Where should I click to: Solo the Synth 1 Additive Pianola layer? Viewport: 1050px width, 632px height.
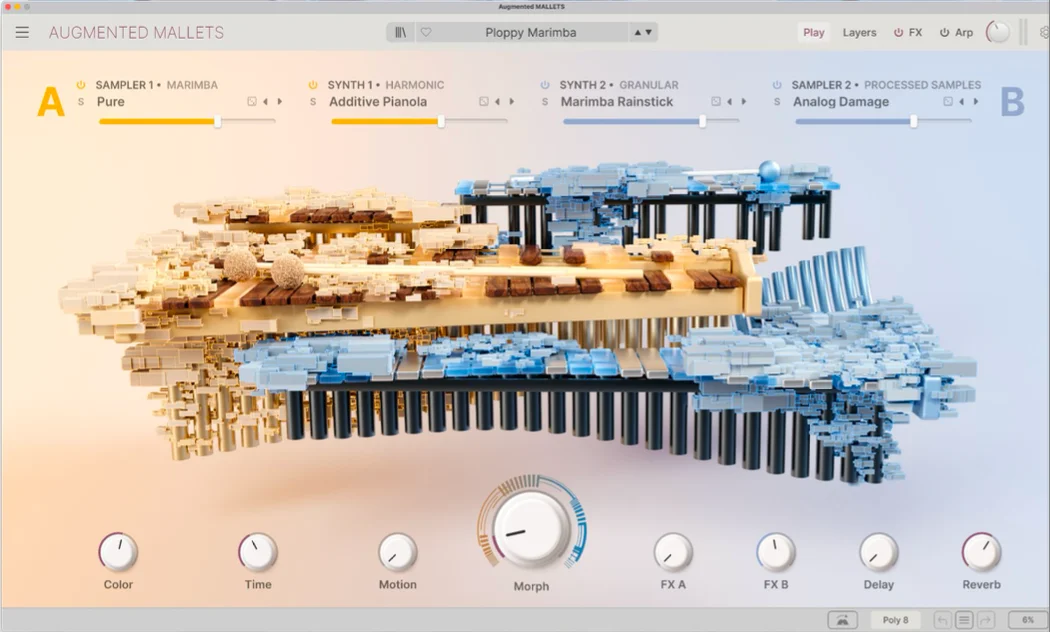313,102
